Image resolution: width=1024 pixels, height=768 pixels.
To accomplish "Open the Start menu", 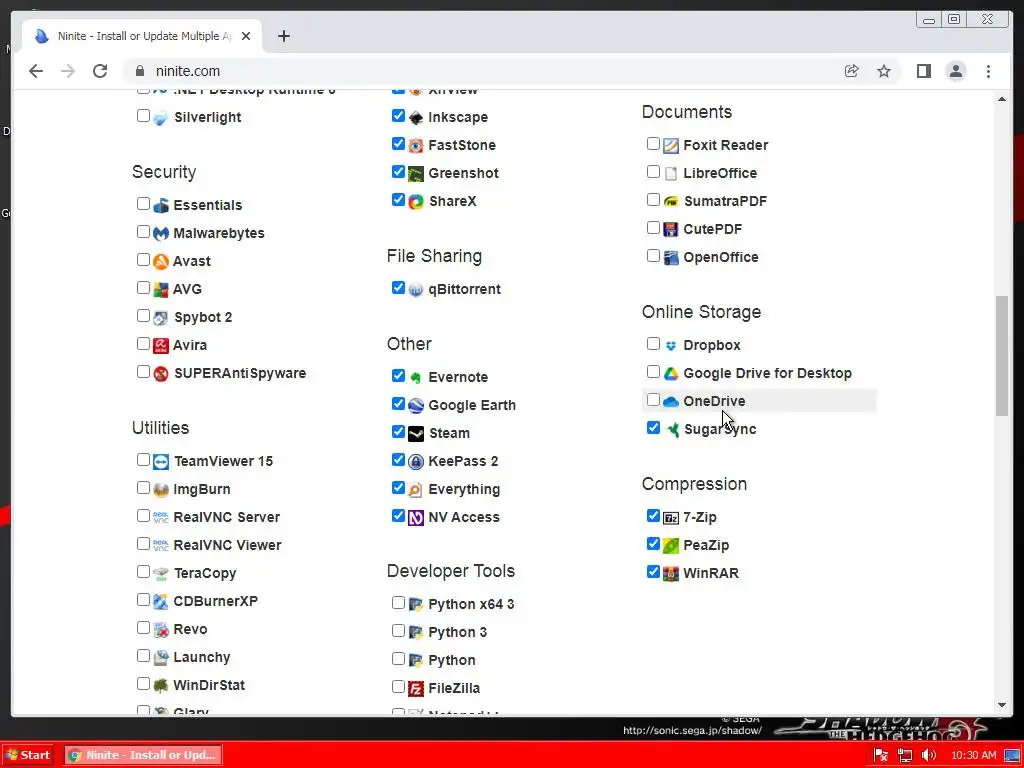I will [28, 756].
